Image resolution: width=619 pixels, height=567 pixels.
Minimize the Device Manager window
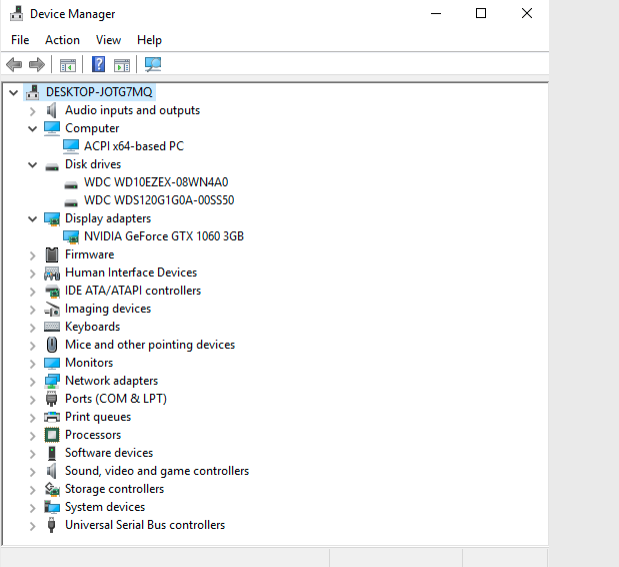[436, 13]
